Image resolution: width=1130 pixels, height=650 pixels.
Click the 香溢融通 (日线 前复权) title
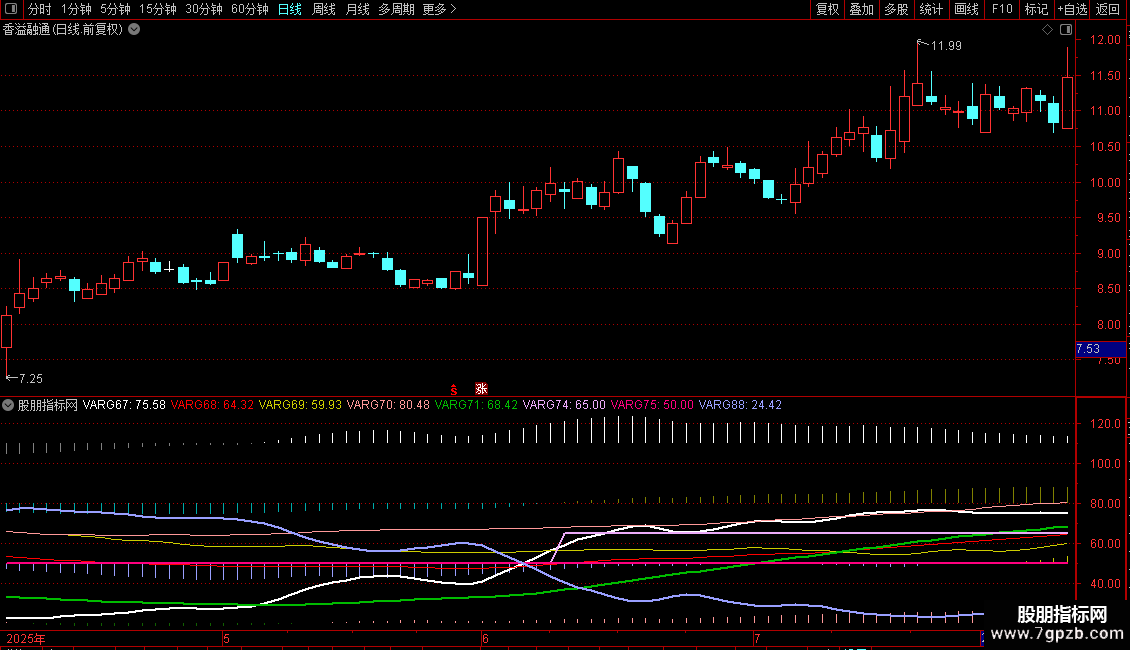[63, 30]
